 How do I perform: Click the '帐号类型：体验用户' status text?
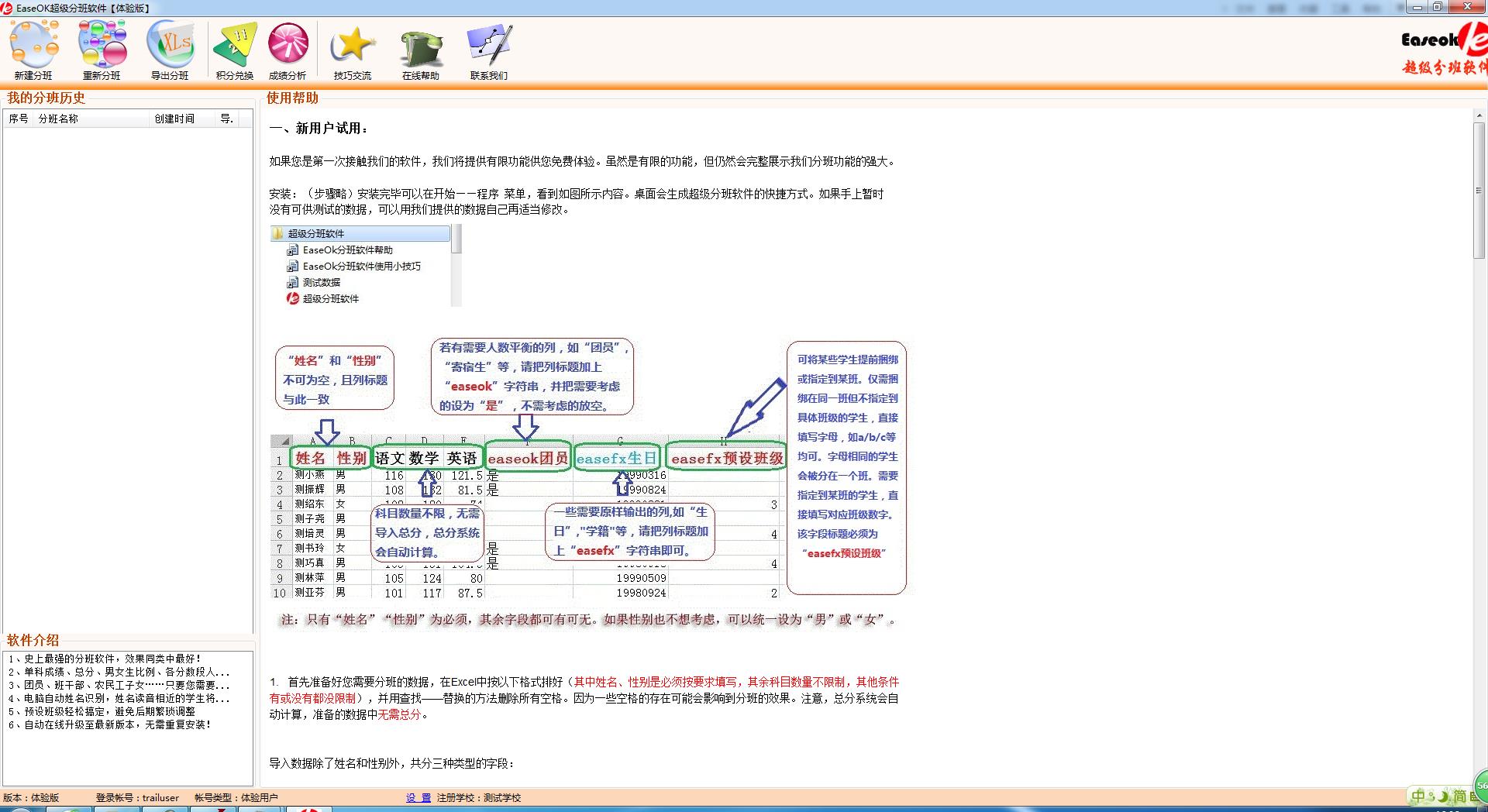coord(236,797)
